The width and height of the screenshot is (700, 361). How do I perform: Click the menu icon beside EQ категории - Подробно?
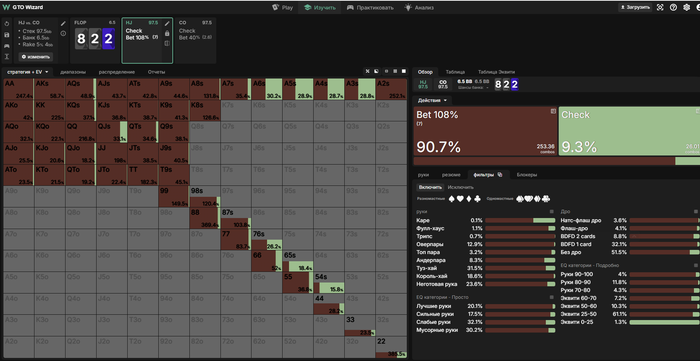click(x=697, y=265)
